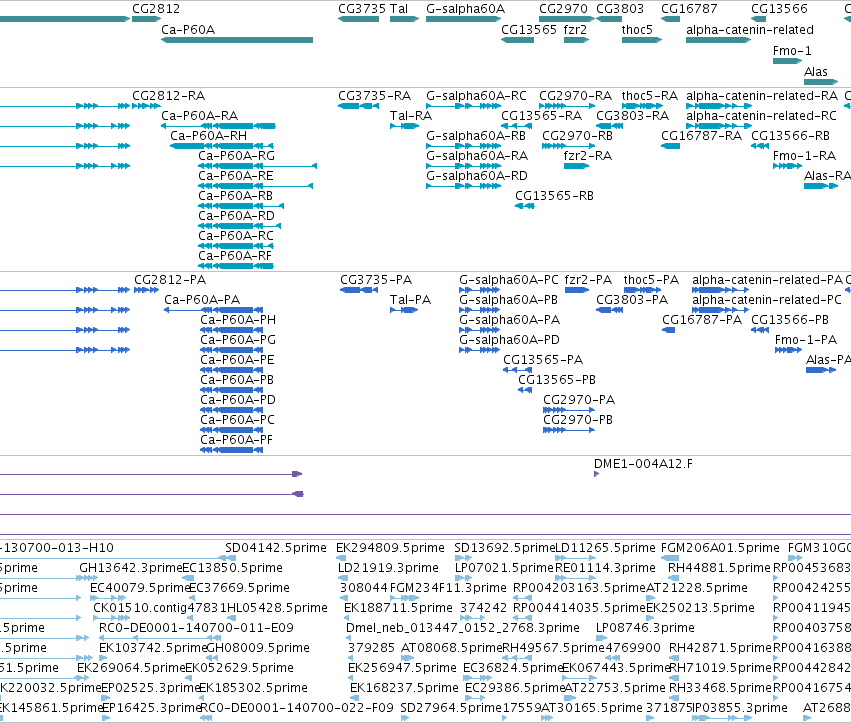Click the alpha-catenin-related-PA protein label
This screenshot has width=851, height=723.
(x=767, y=280)
